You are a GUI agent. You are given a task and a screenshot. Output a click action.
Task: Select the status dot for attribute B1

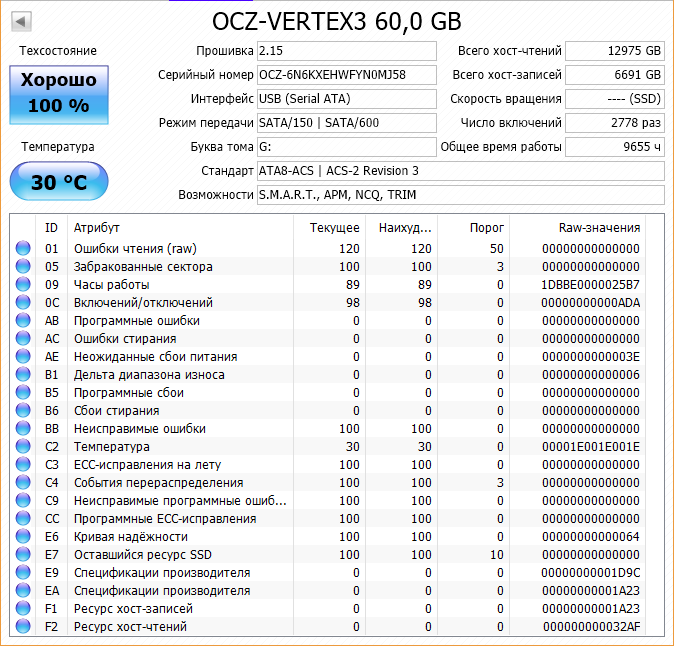(23, 374)
